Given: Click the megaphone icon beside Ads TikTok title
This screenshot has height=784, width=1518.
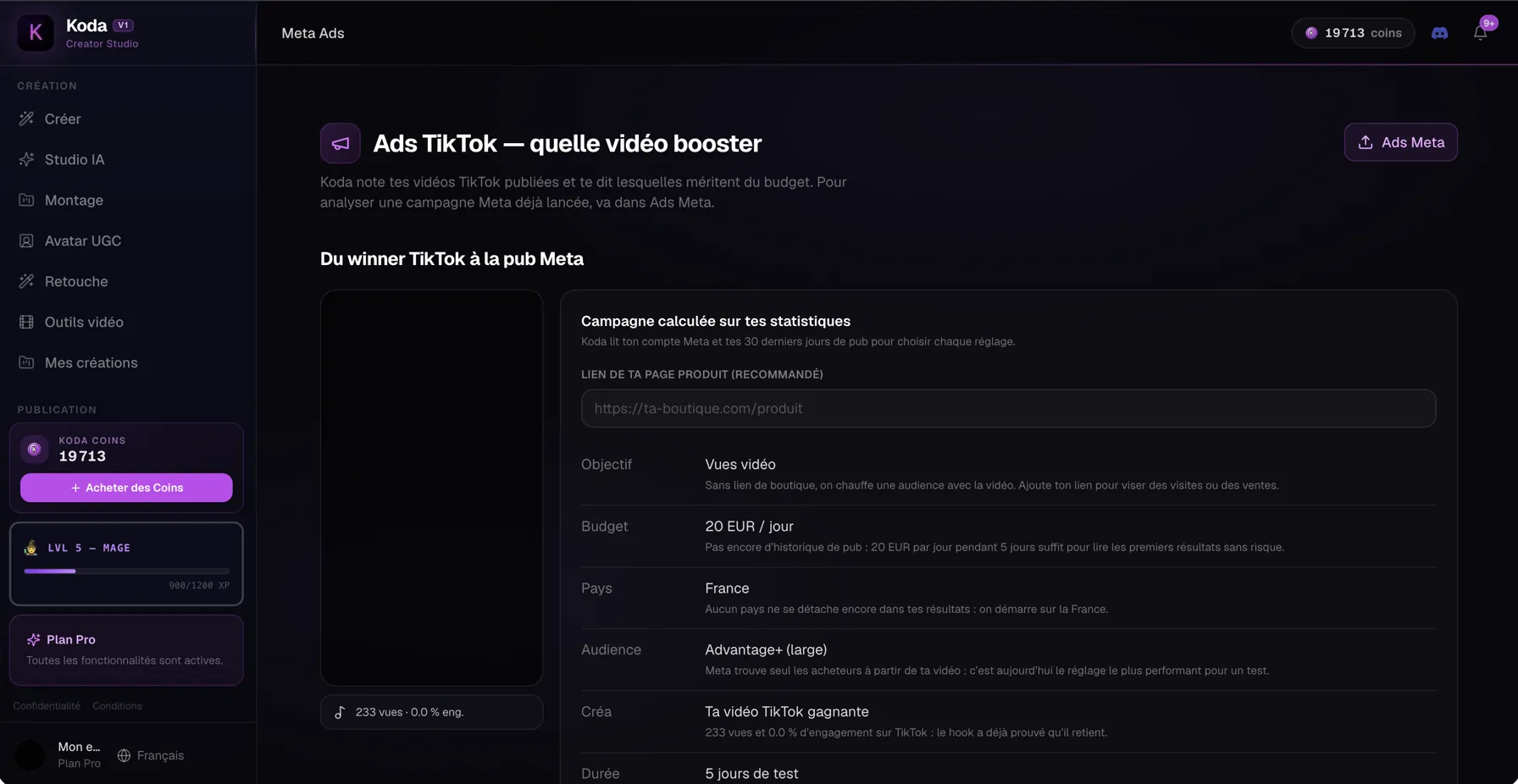Looking at the screenshot, I should pyautogui.click(x=341, y=143).
